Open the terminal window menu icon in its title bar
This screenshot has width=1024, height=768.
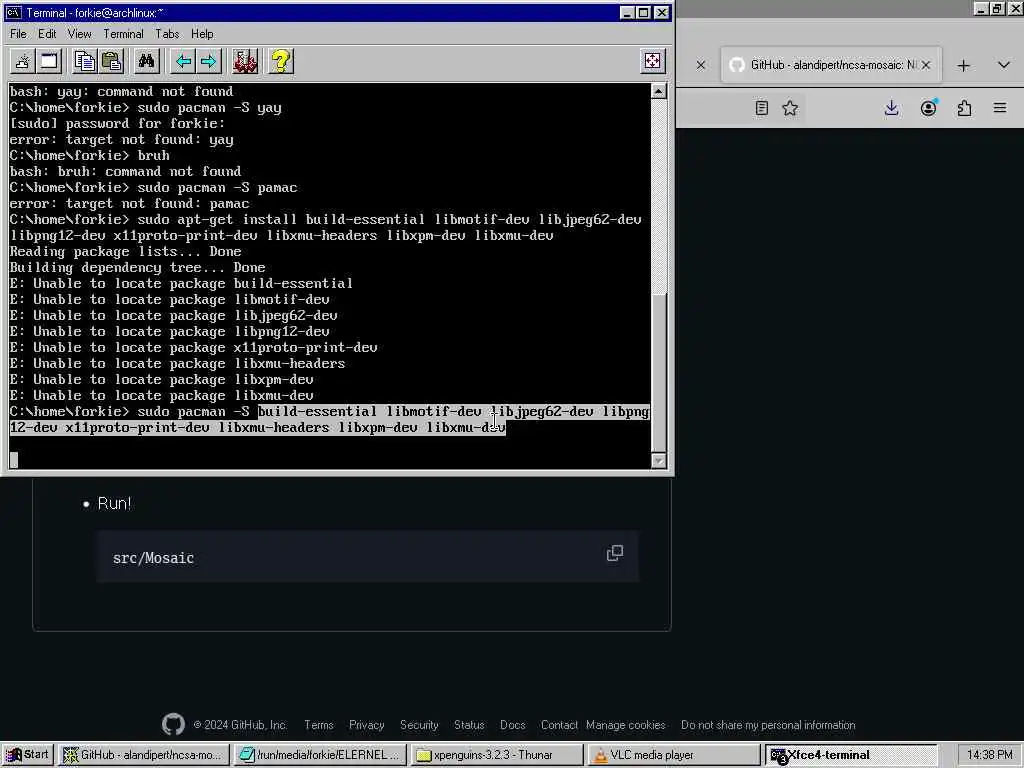click(x=14, y=12)
